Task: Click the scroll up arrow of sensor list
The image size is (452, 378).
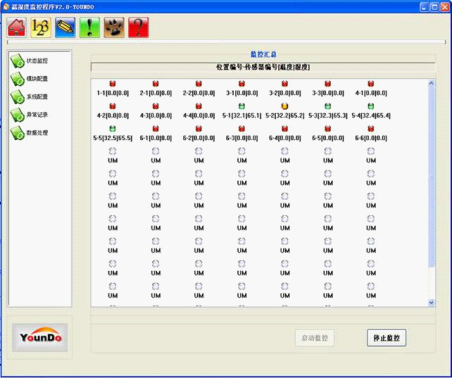Action: [x=431, y=83]
